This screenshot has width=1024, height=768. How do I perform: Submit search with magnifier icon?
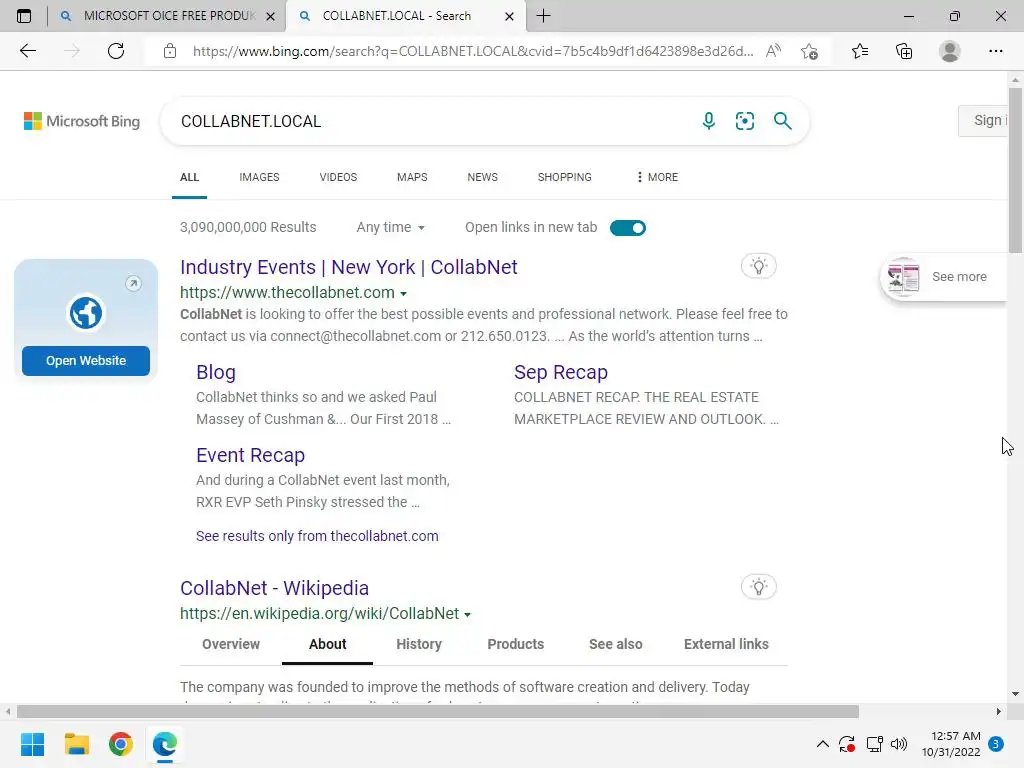click(782, 121)
